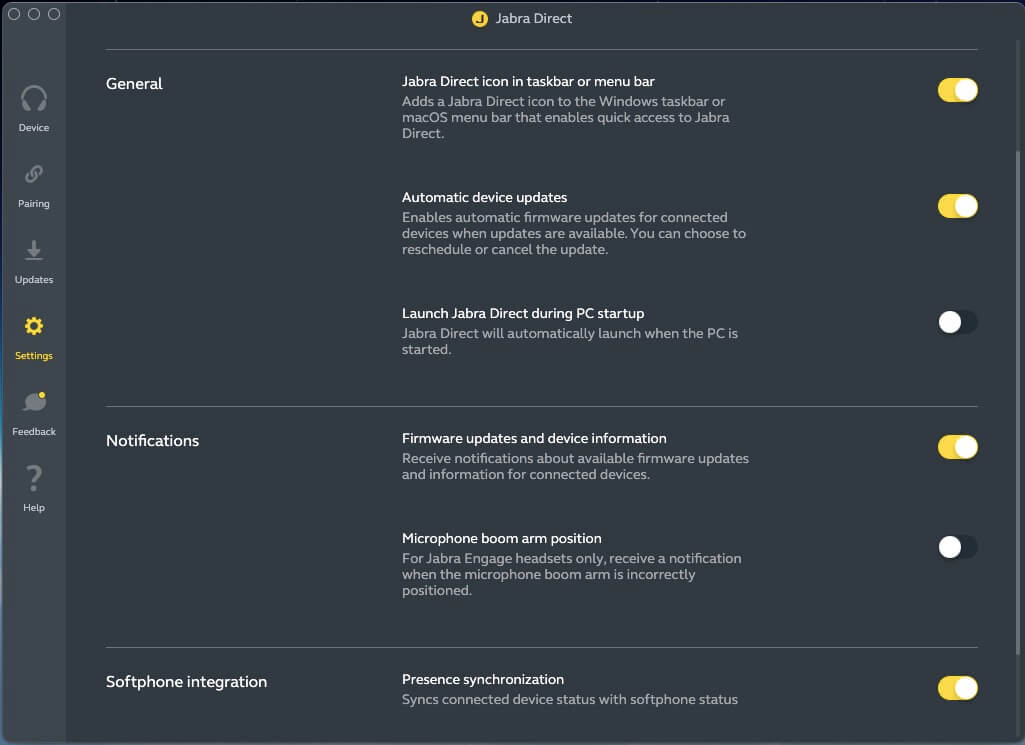Click the General section heading

134,84
